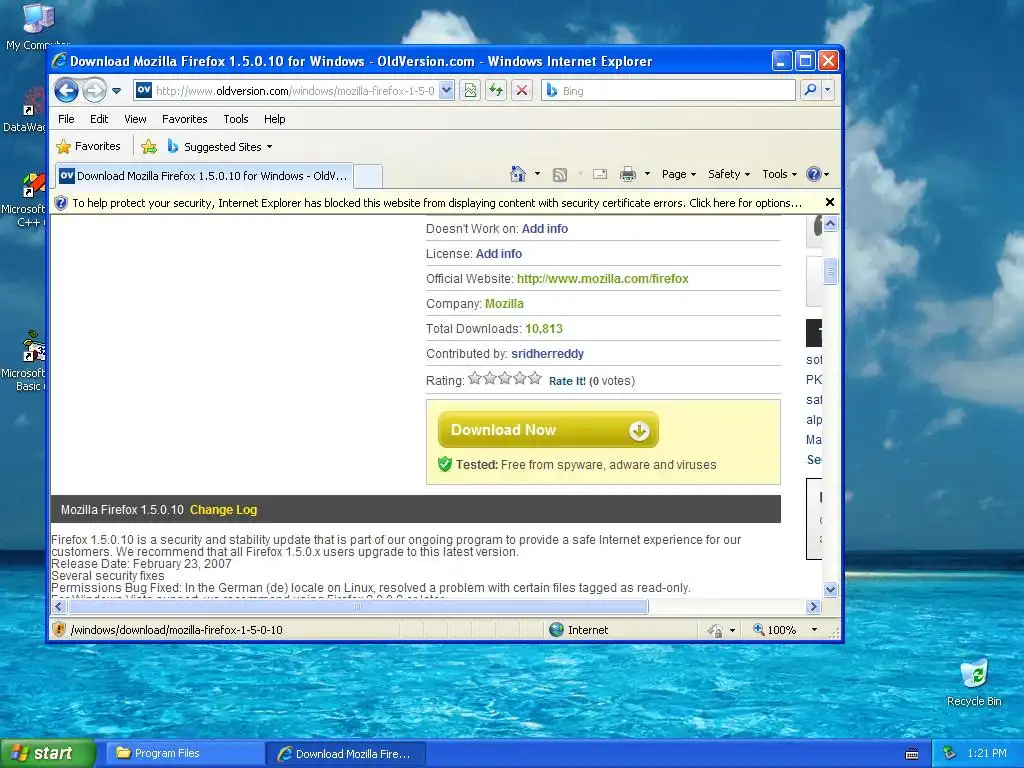
Task: Click Add to Favorites Bar icon
Action: [x=149, y=146]
